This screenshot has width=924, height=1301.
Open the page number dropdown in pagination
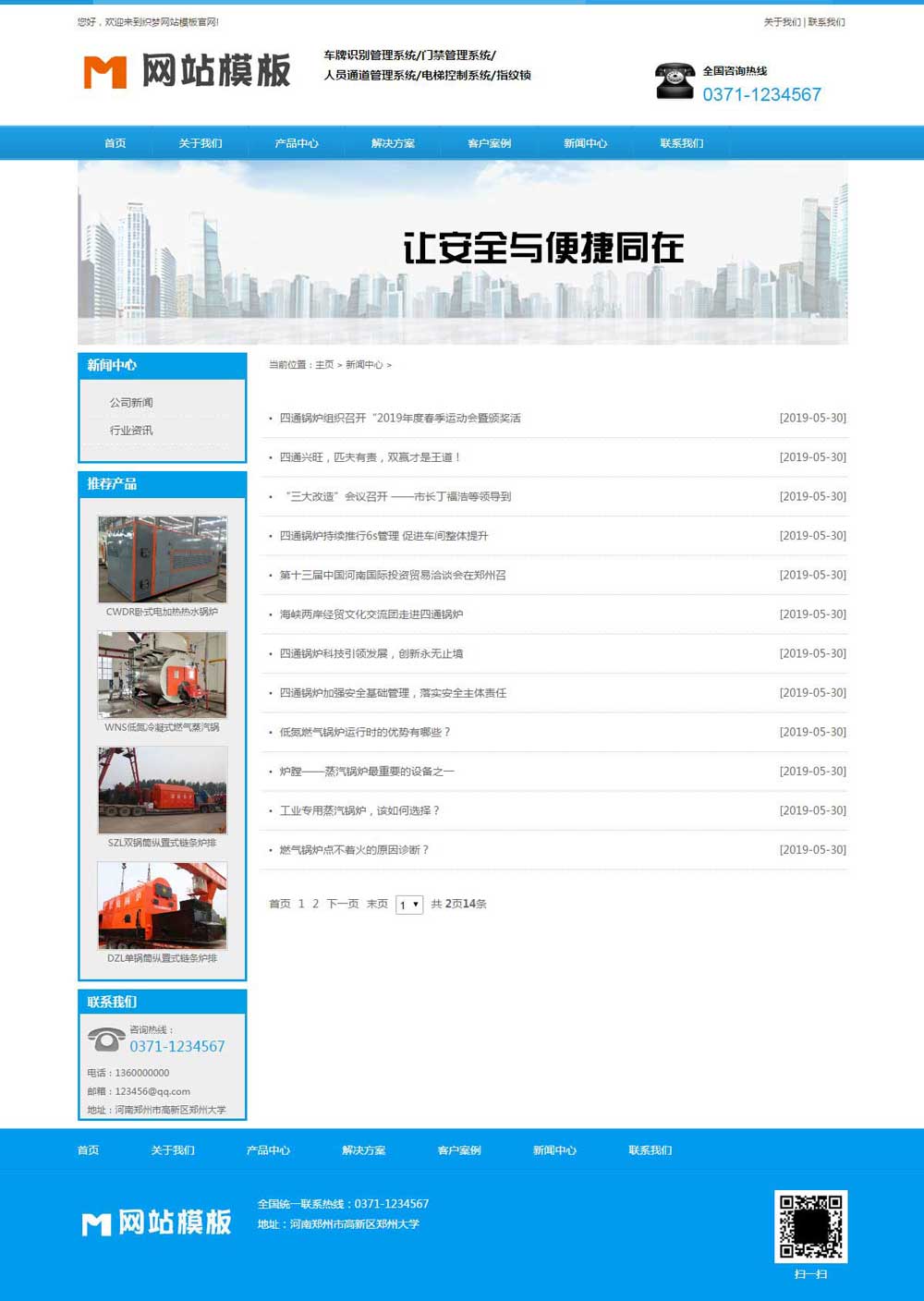[x=407, y=906]
